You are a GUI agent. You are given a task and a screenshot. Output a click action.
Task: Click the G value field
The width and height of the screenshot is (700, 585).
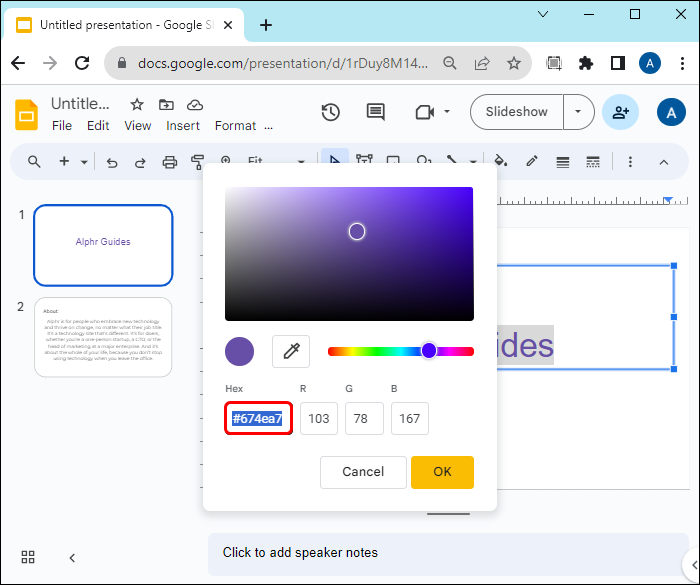[364, 418]
